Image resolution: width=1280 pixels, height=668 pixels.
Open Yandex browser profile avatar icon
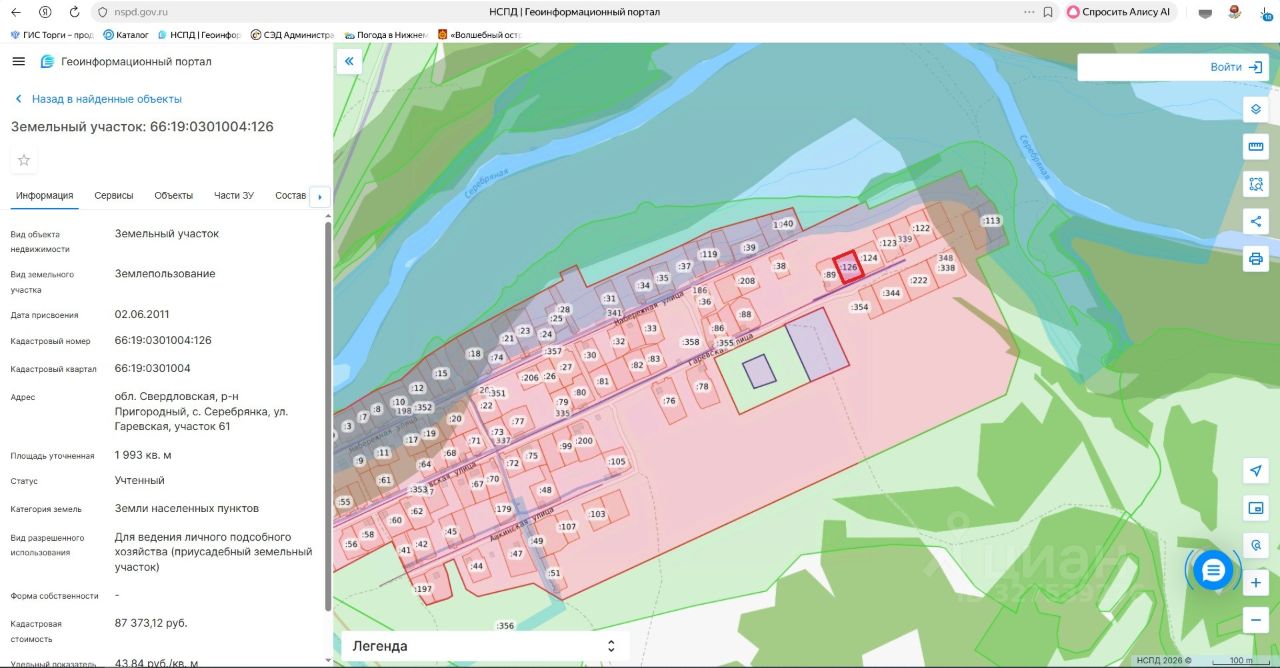coord(1235,12)
